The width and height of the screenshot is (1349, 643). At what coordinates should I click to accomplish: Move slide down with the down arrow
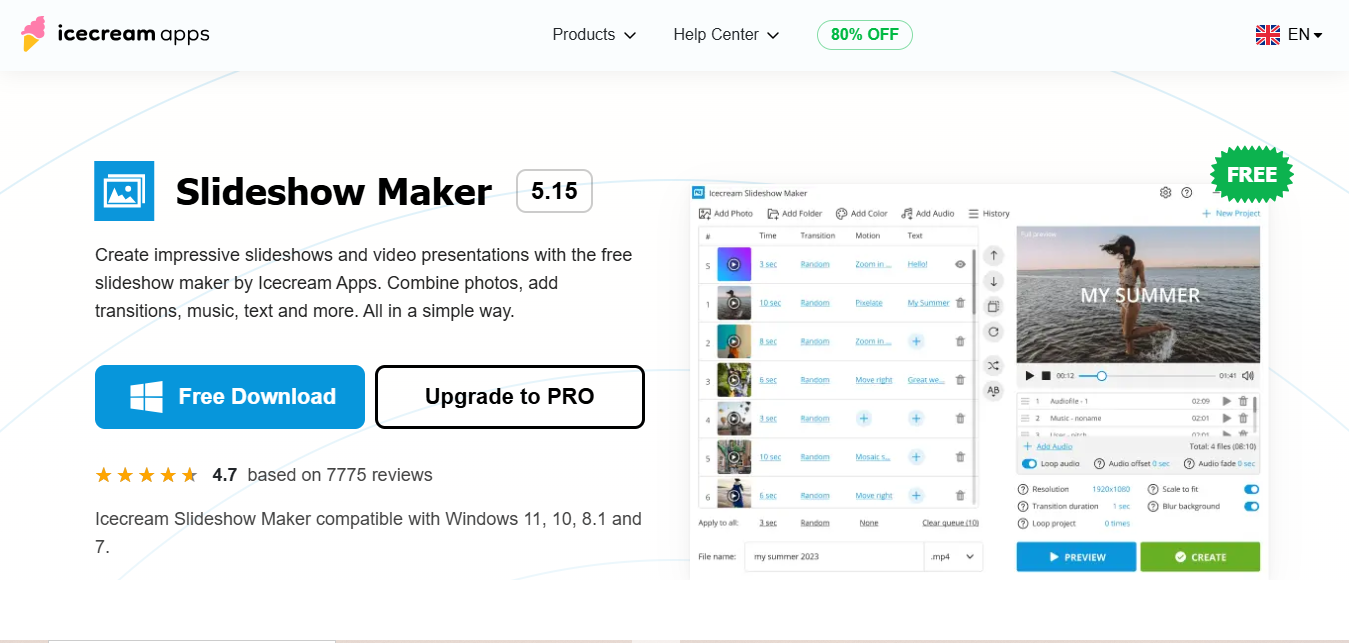pyautogui.click(x=993, y=281)
